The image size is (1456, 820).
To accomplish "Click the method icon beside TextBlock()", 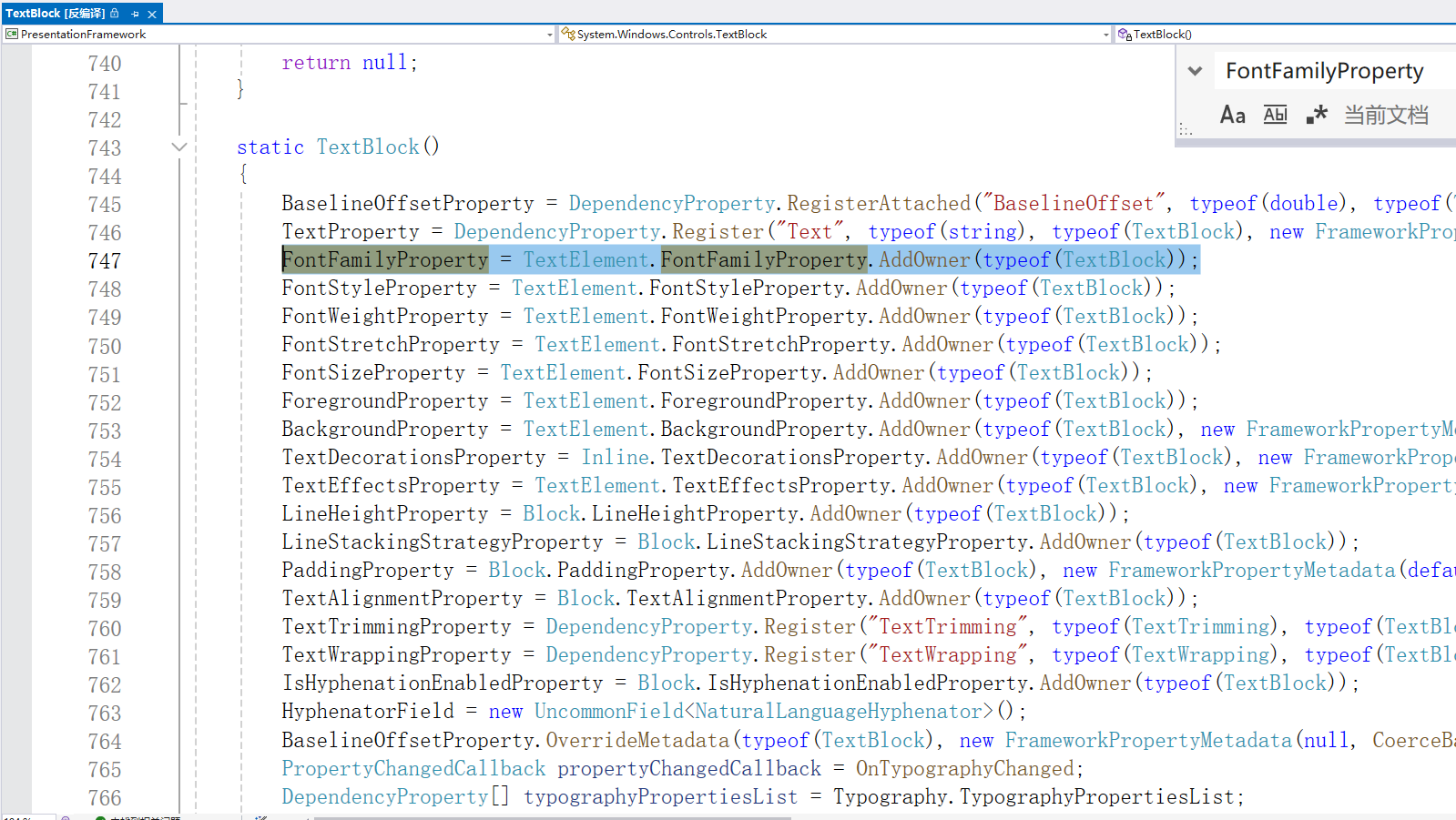I will [x=1125, y=35].
